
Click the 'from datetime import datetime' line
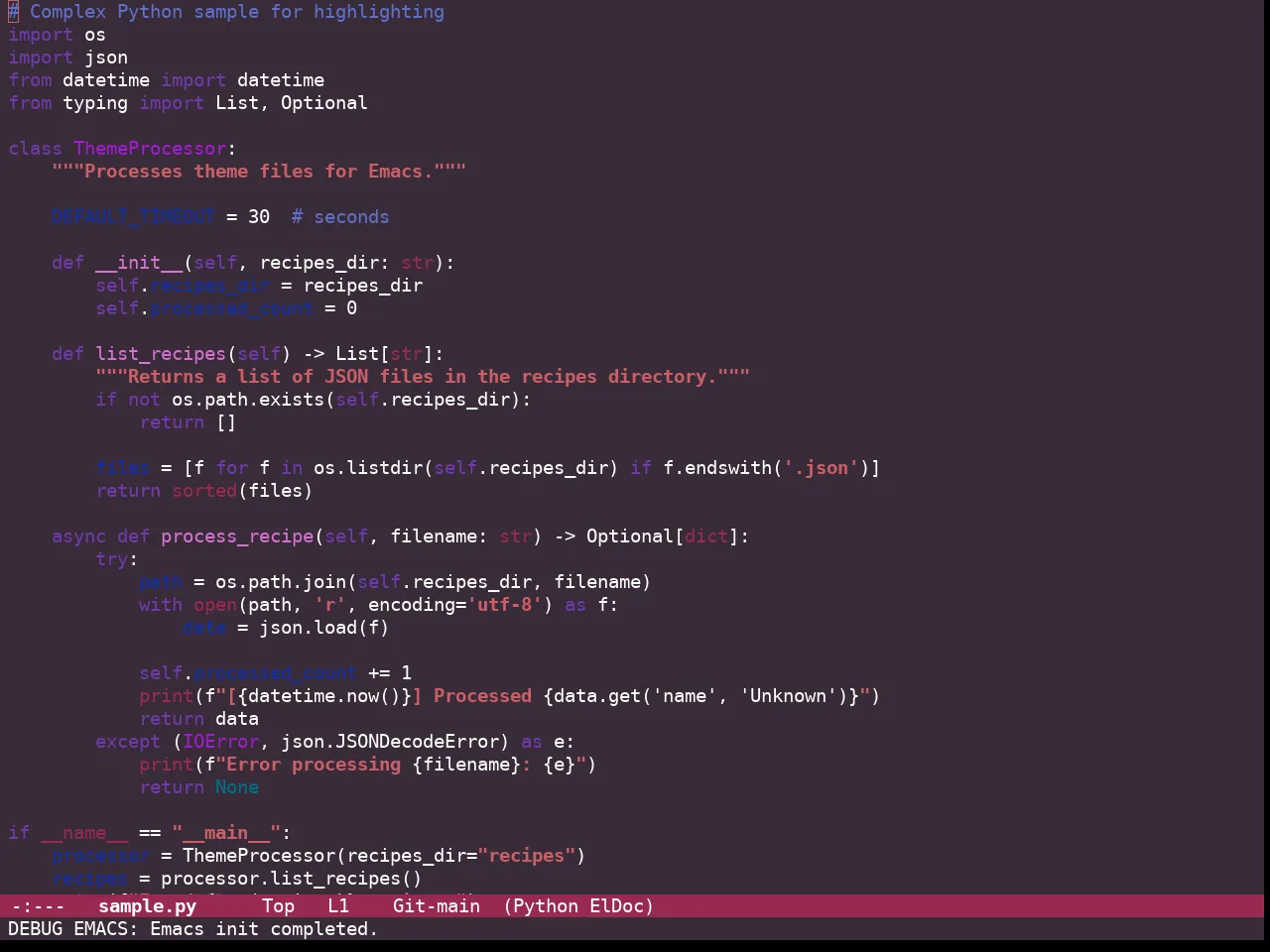(x=166, y=80)
